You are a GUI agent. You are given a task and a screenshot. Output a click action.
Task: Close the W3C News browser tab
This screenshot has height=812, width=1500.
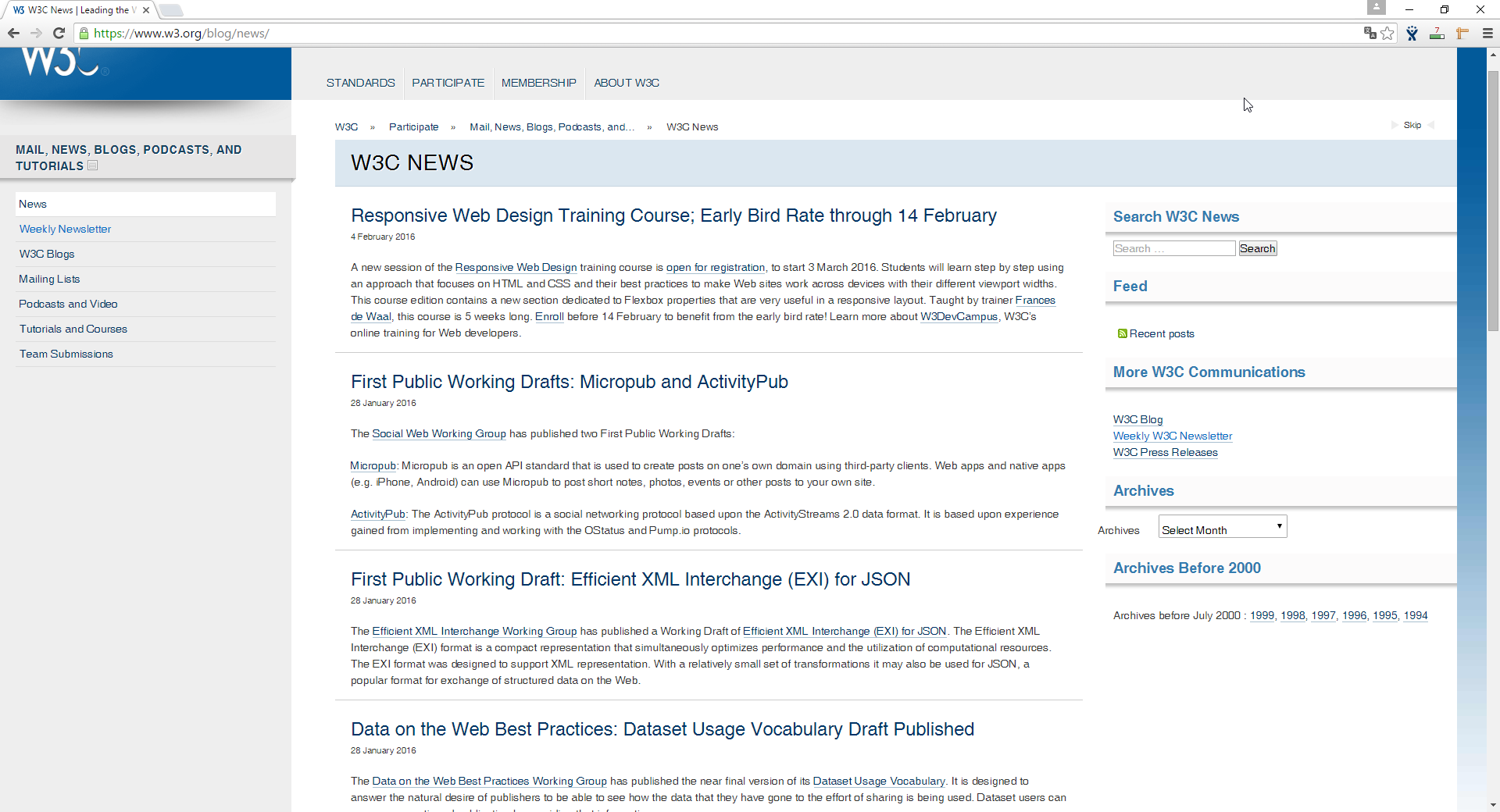[146, 10]
